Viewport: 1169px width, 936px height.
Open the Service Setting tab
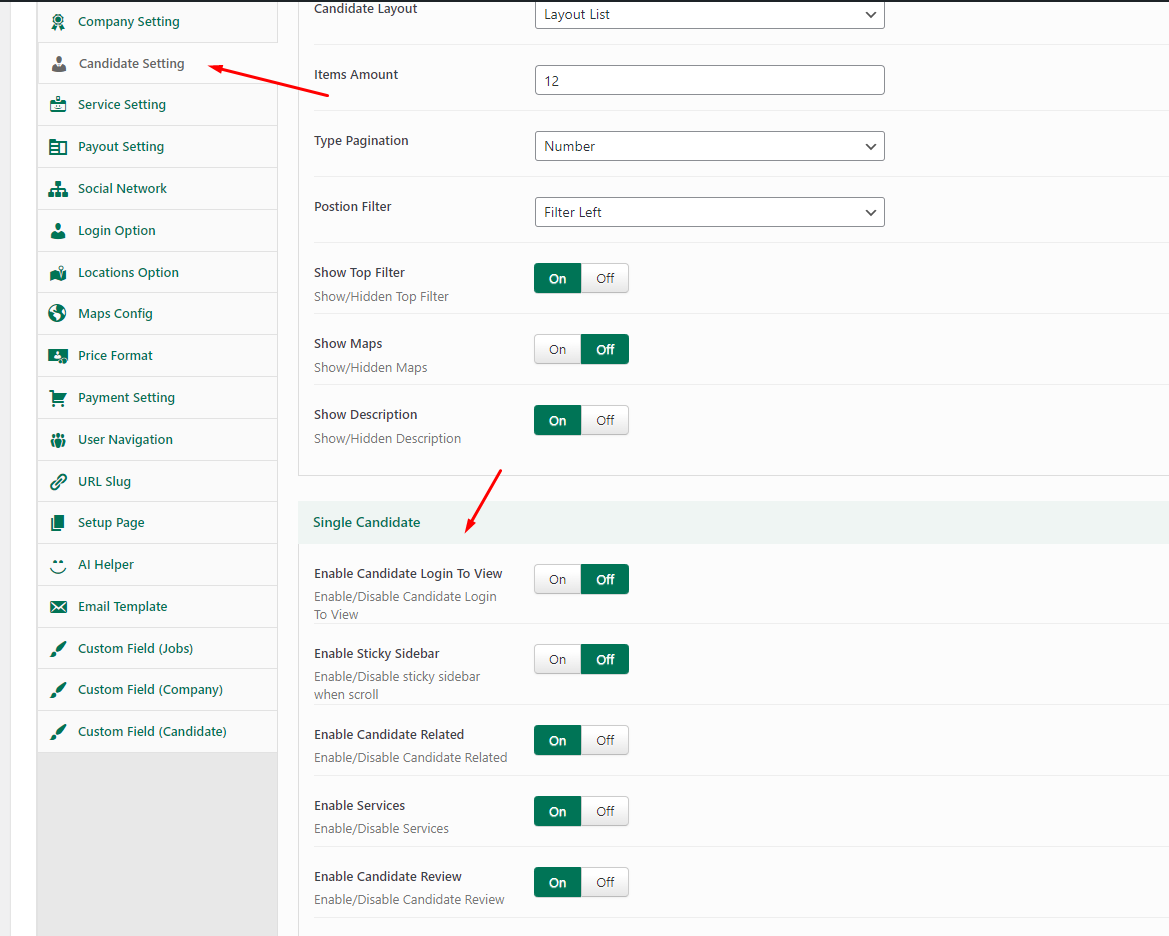pyautogui.click(x=122, y=105)
